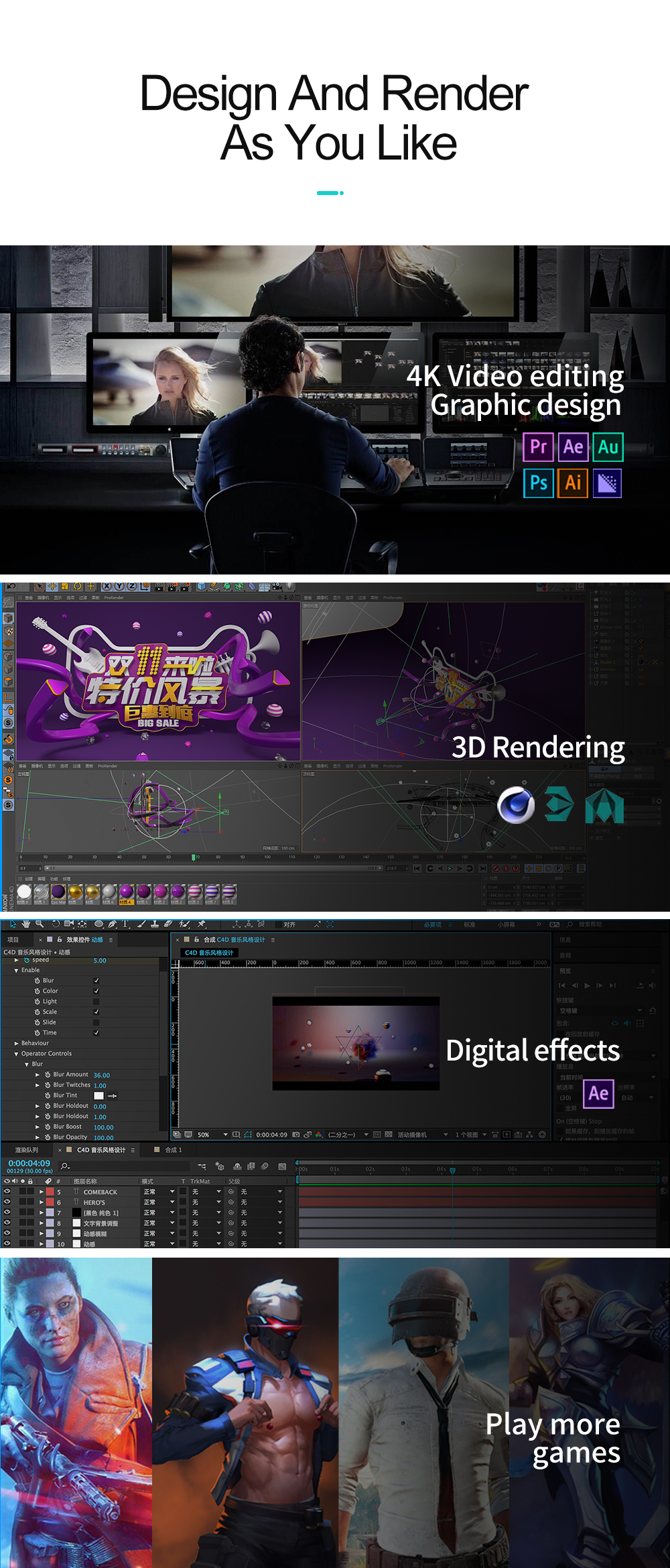
Task: Expand the Behaviour property group
Action: [17, 1044]
